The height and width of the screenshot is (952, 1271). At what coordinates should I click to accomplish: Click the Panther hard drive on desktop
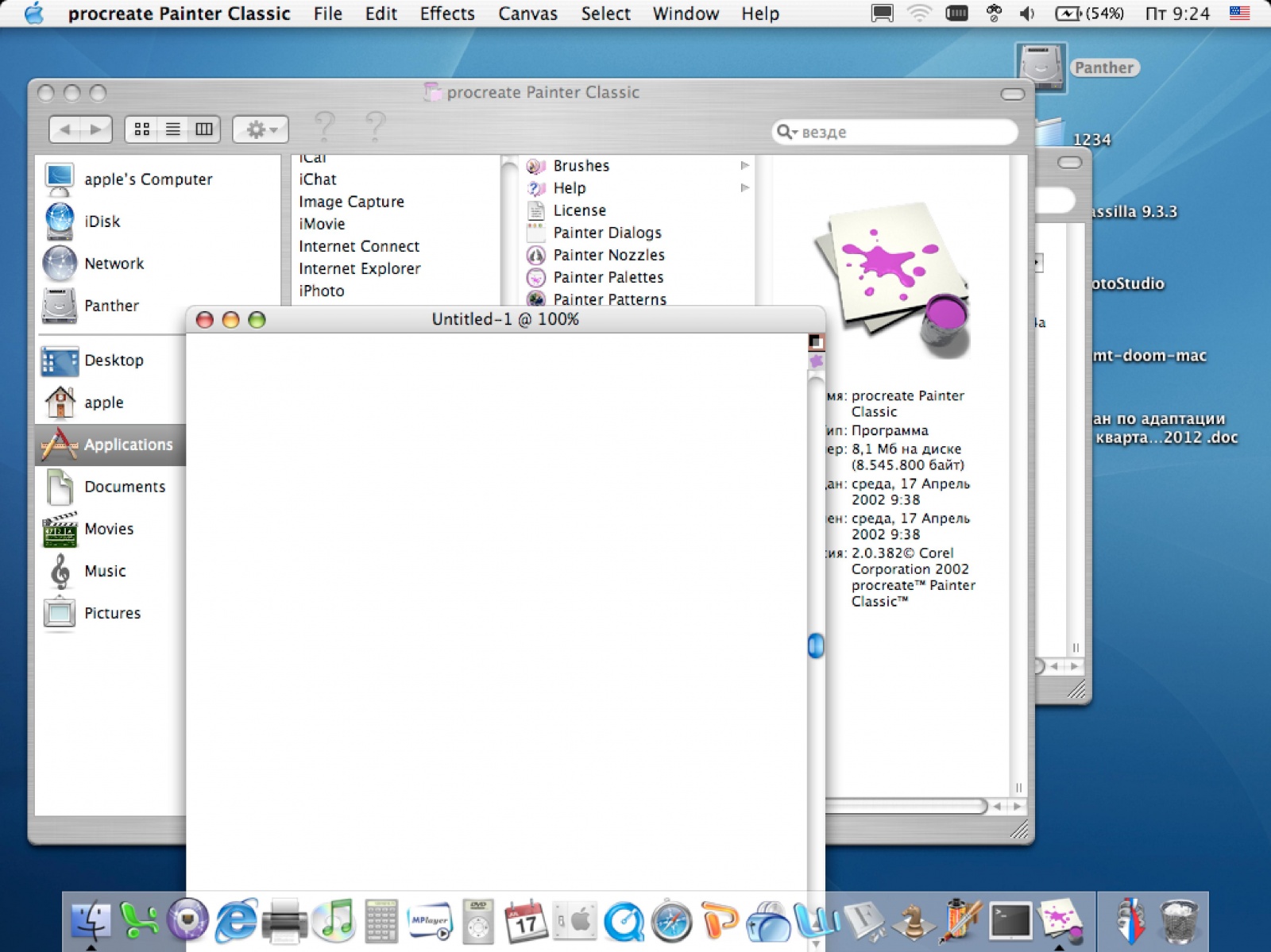(1041, 67)
